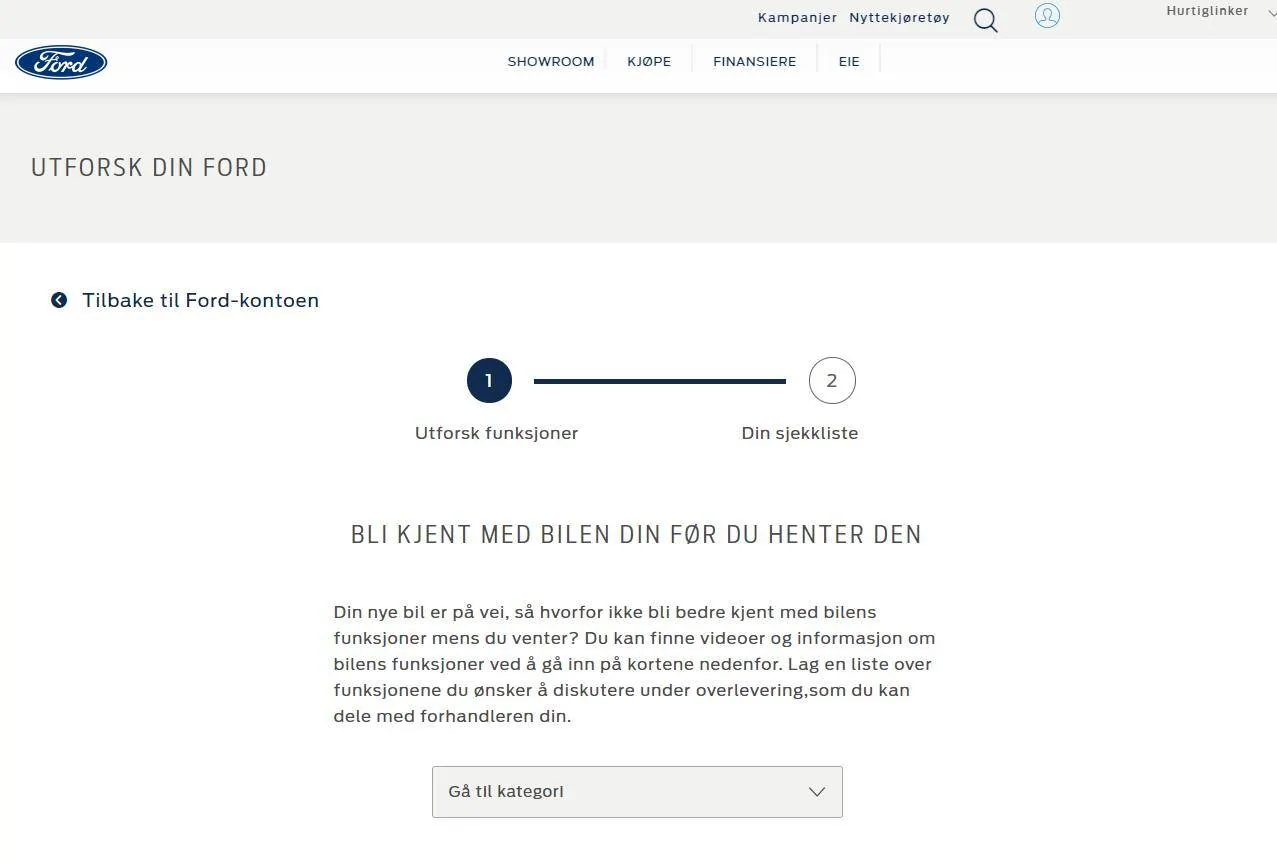The image size is (1277, 862).
Task: Open the FINANSIERE menu
Action: click(755, 61)
